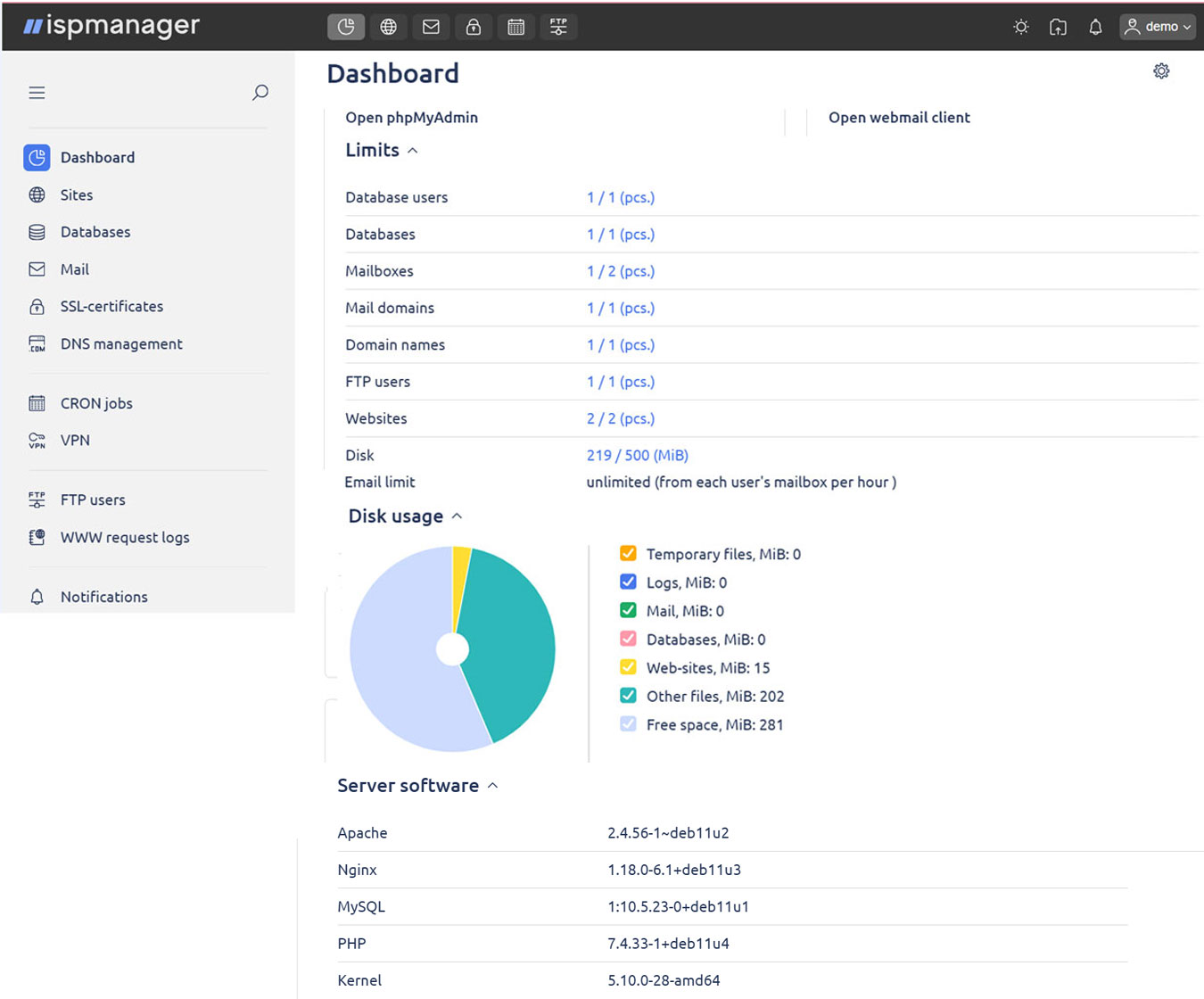Viewport: 1204px width, 999px height.
Task: Click Databases icon in sidebar
Action: (37, 232)
